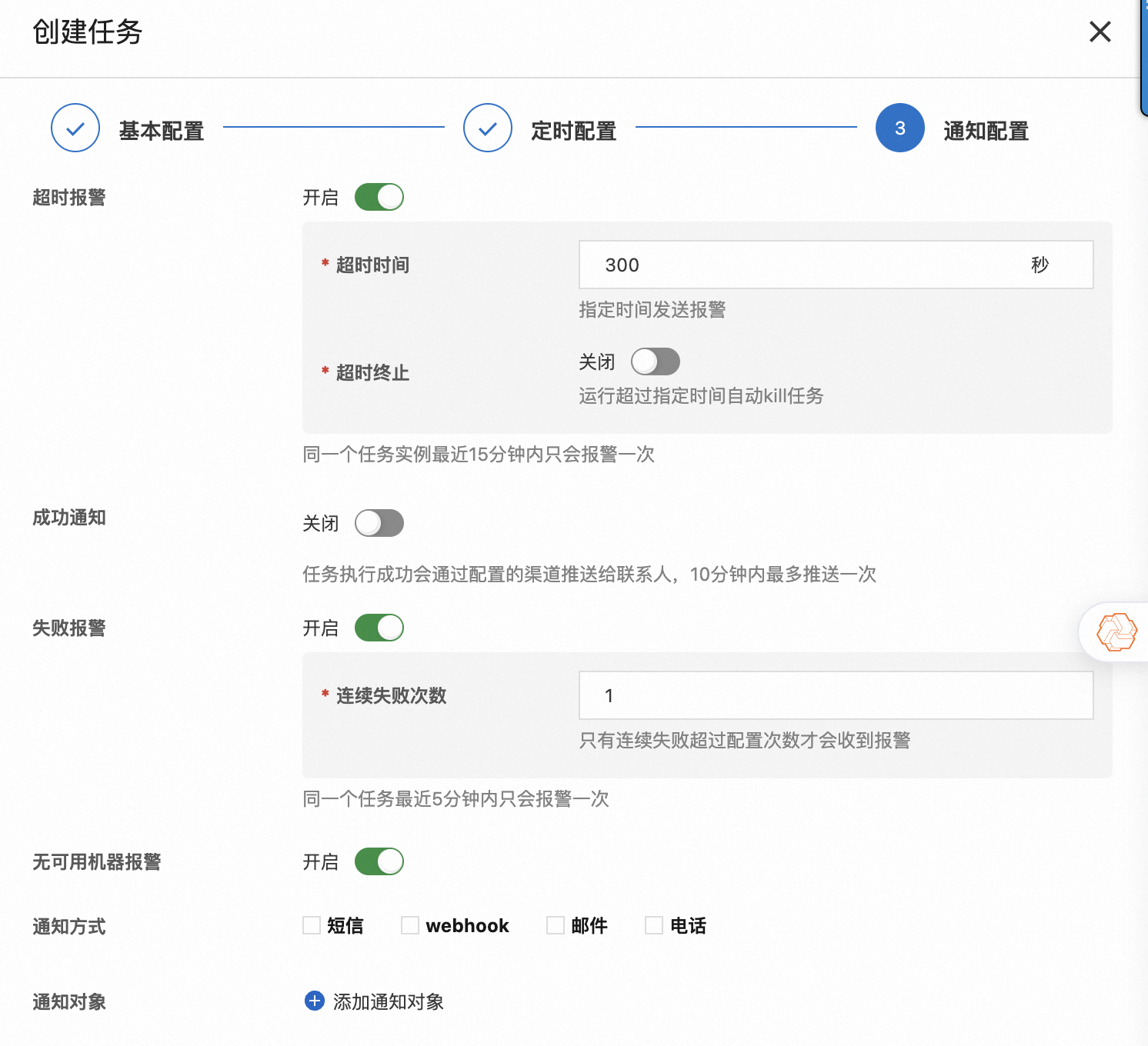
Task: Turn off the 无可用机器报警 switch
Action: coord(379,861)
